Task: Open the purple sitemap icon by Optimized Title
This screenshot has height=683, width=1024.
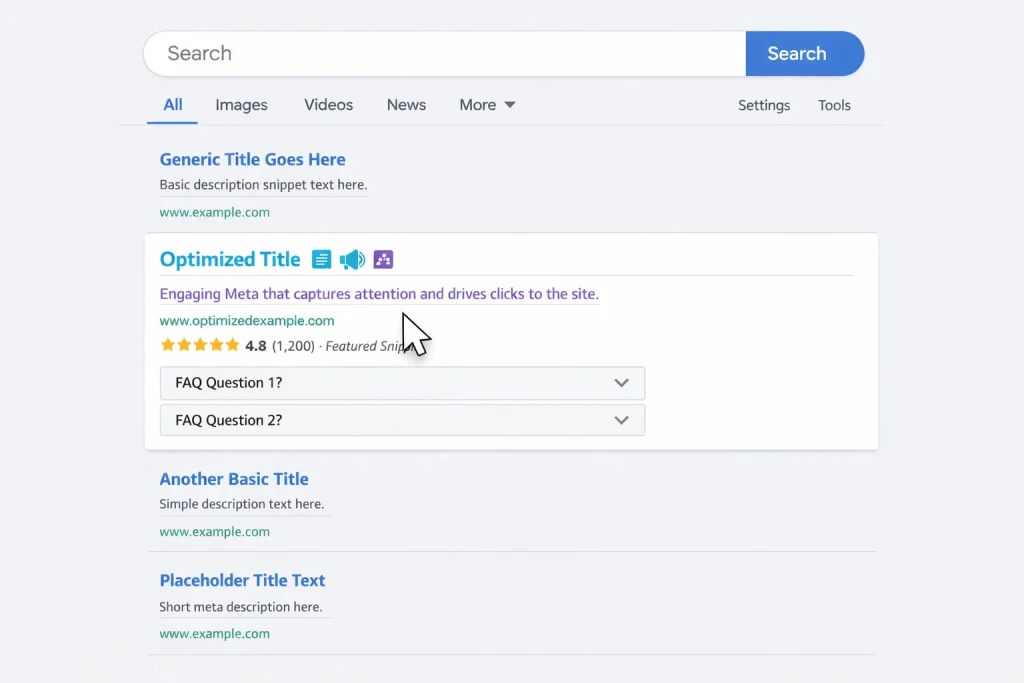Action: [x=384, y=259]
